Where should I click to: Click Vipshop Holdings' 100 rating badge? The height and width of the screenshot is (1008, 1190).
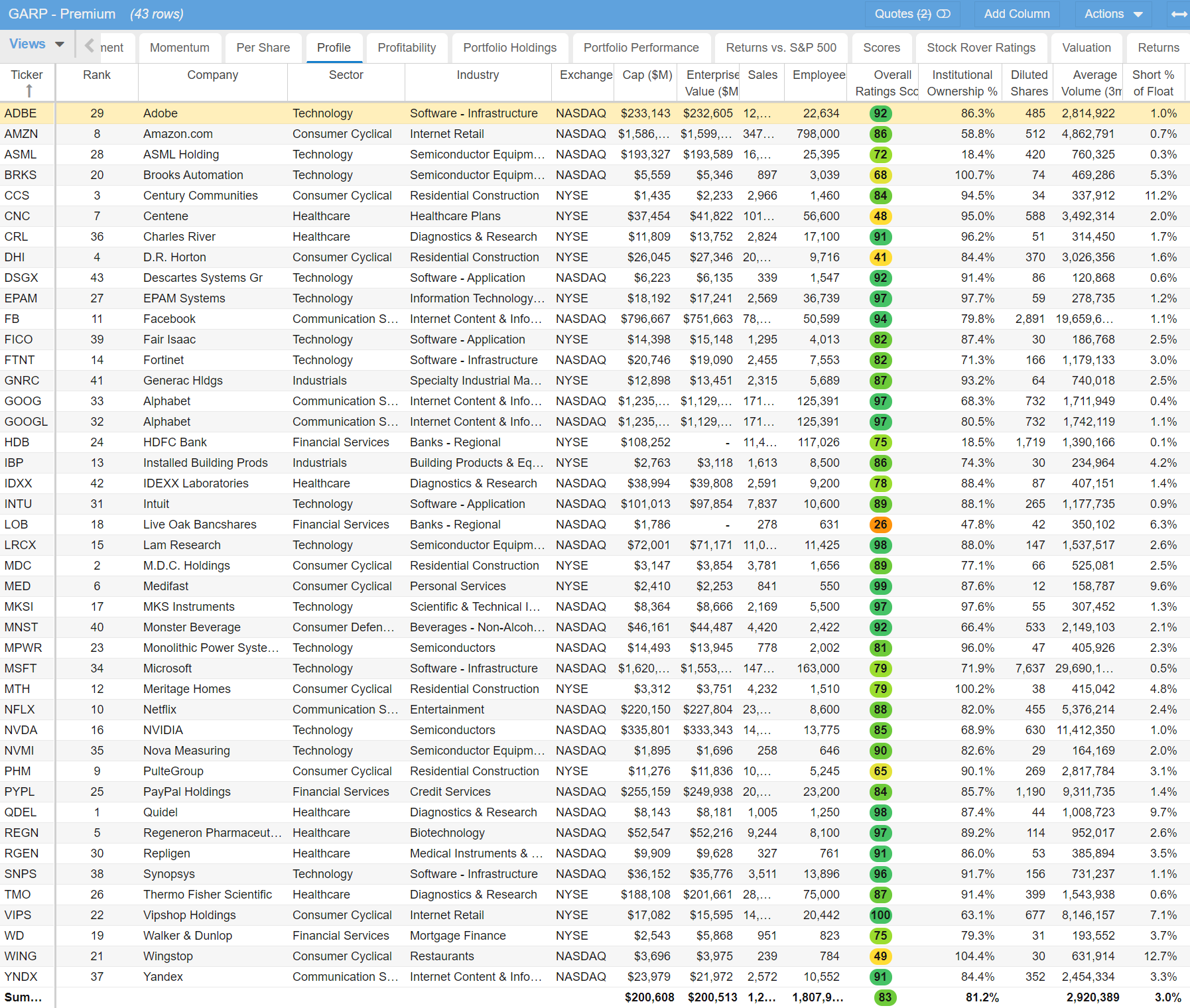pyautogui.click(x=880, y=915)
